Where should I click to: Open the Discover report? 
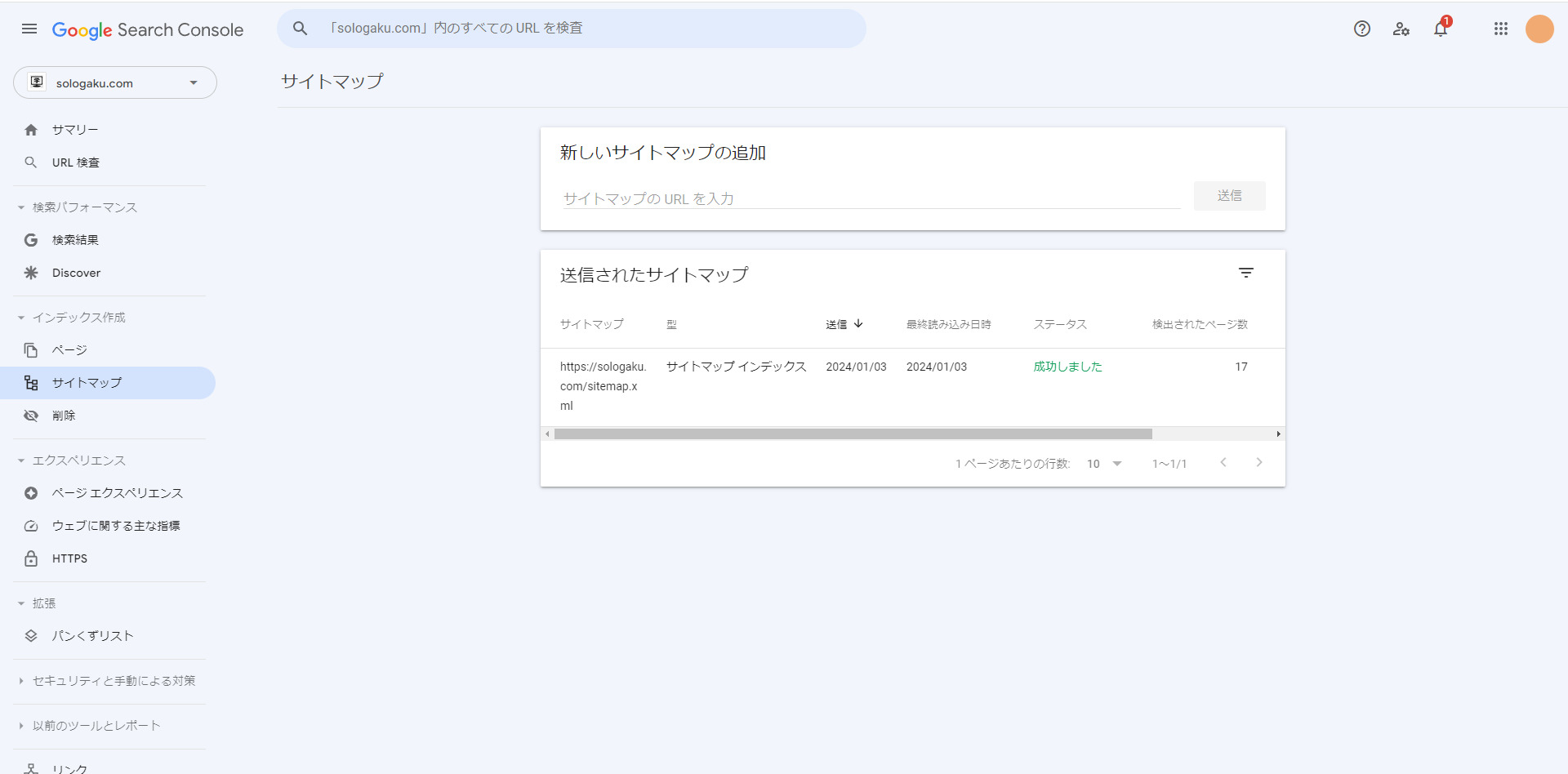click(x=76, y=273)
